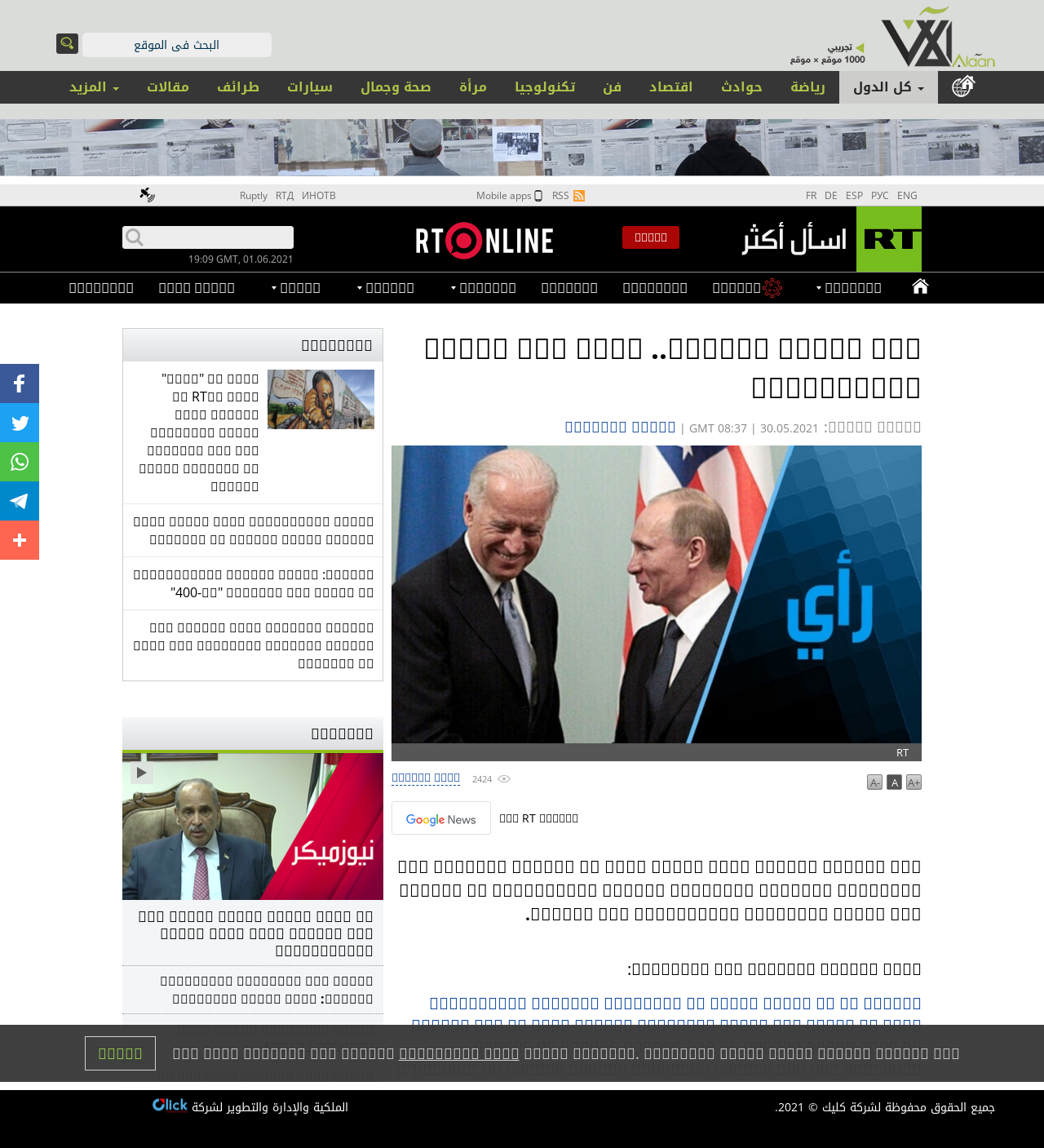Screen dimensions: 1044x1148
Task: Expand the RT menu dropdown beside home icon
Action: (x=848, y=288)
